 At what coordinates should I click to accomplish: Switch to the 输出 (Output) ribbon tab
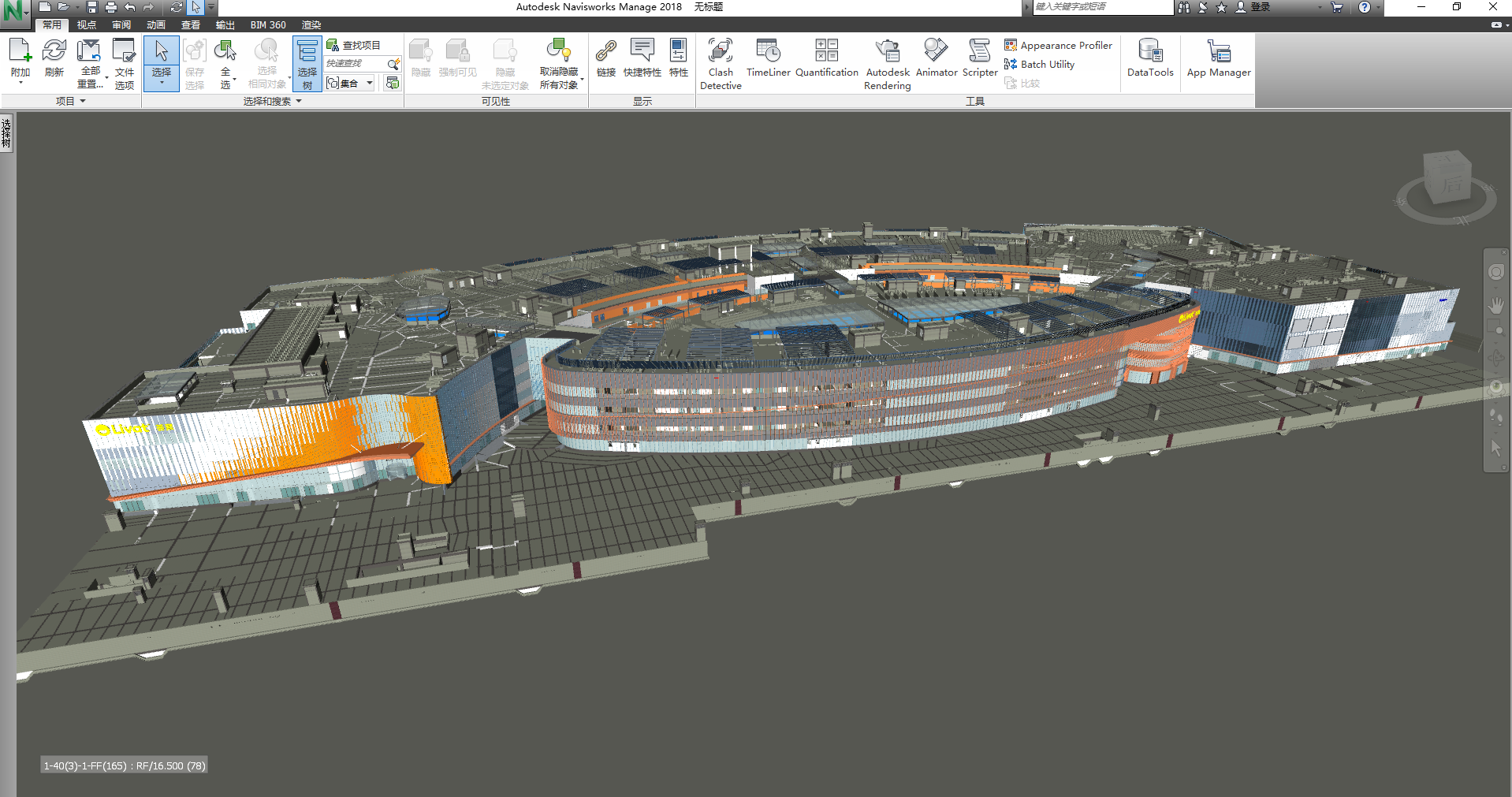coord(225,25)
